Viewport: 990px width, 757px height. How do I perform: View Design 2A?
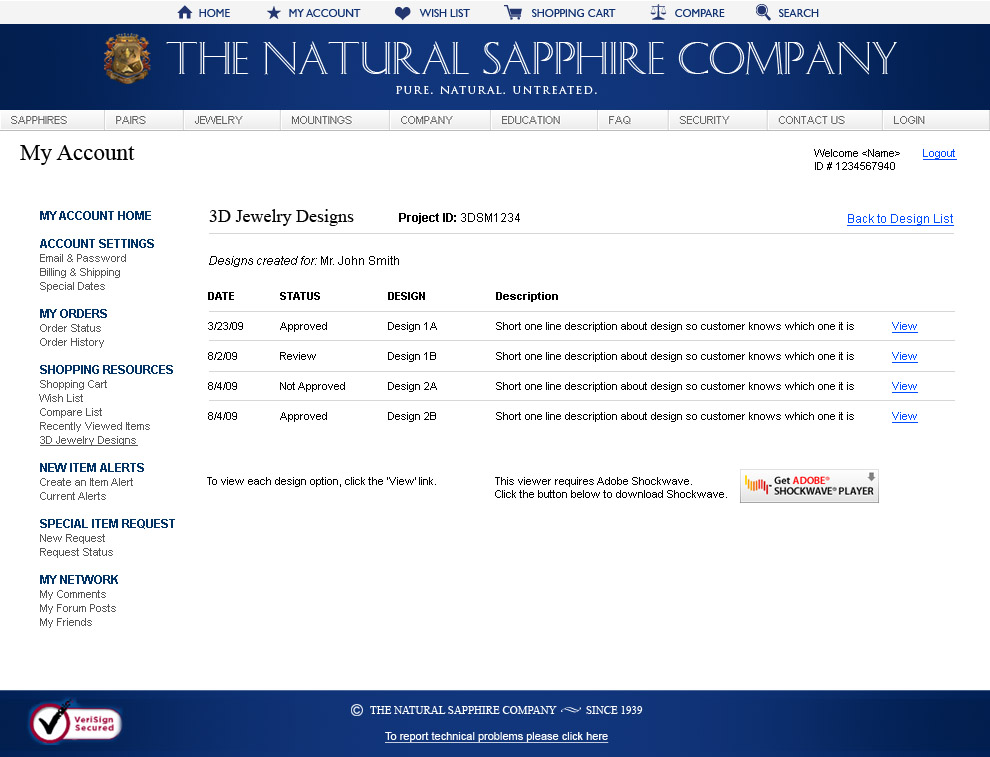point(904,386)
